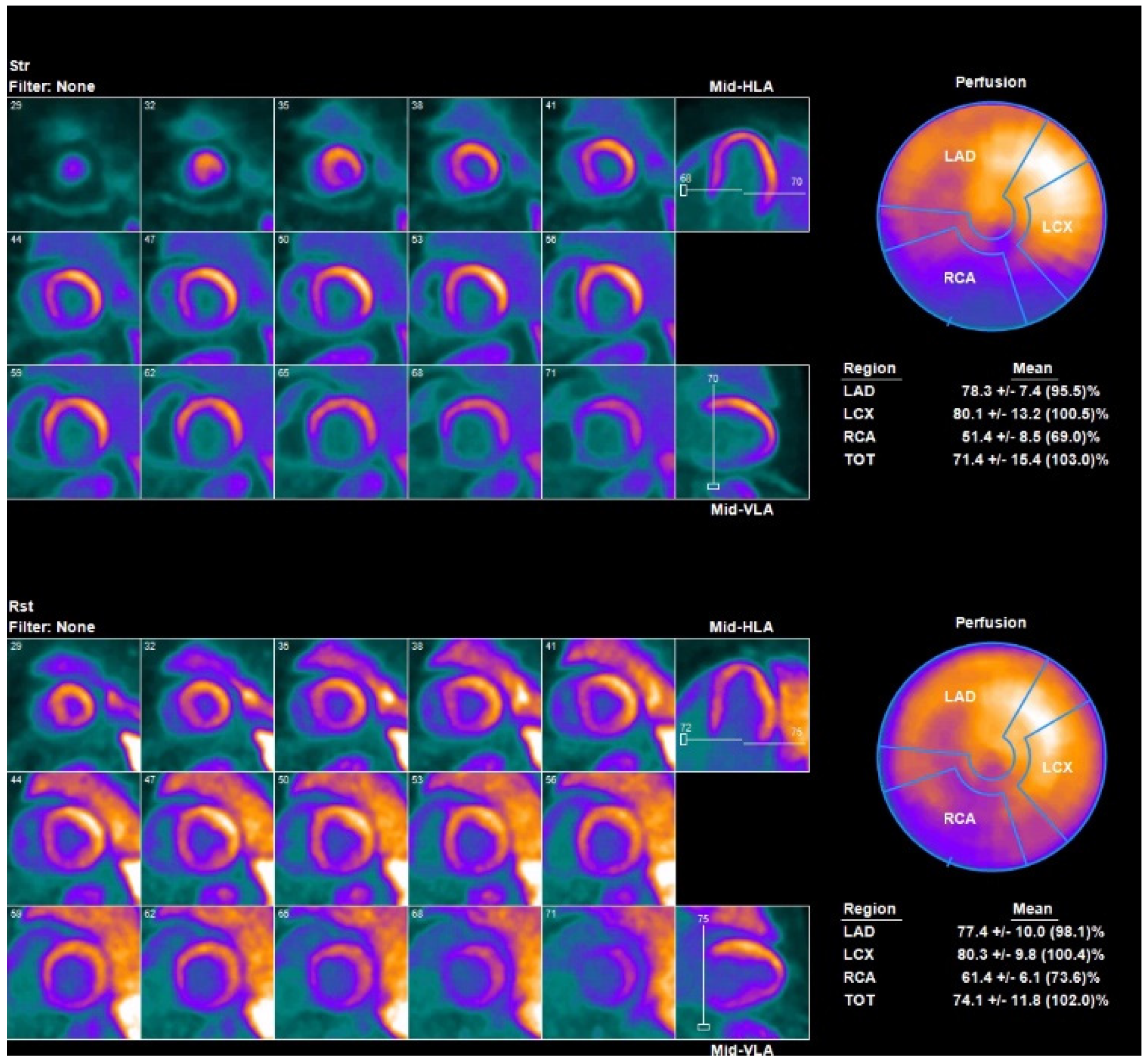The height and width of the screenshot is (1064, 1147).
Task: Click the rest 'Filter: None' label
Action: pyautogui.click(x=52, y=627)
